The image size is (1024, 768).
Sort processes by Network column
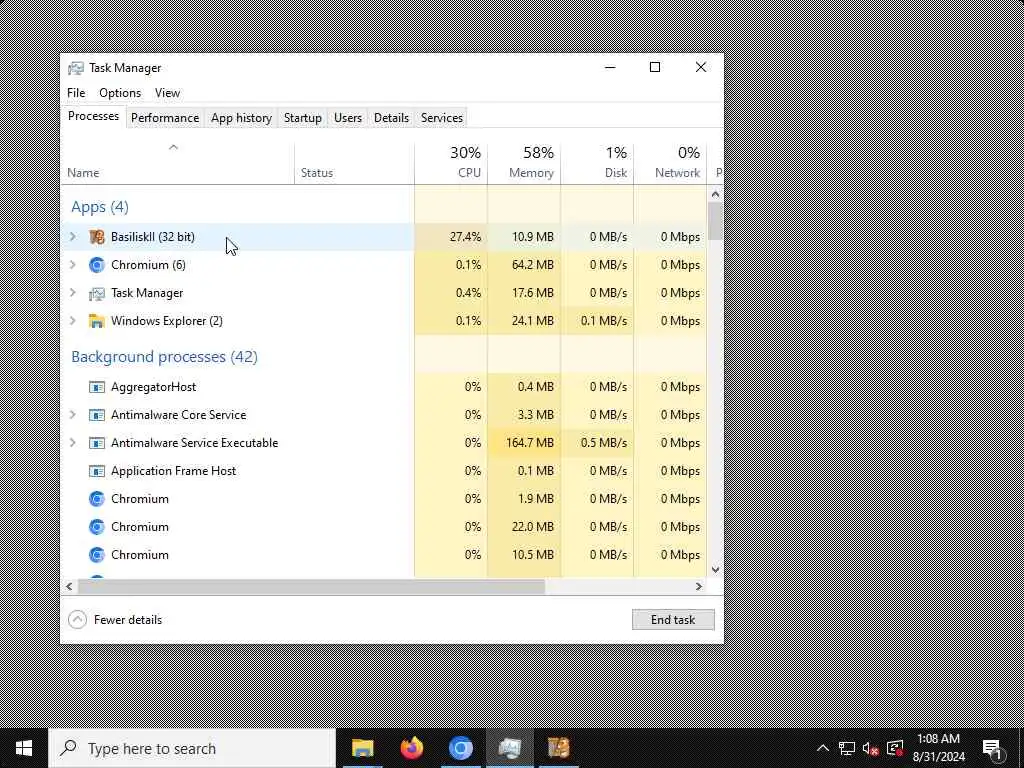[x=671, y=163]
